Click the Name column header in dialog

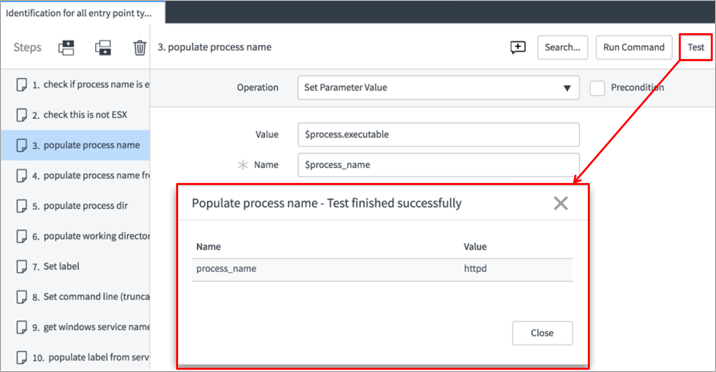click(208, 247)
